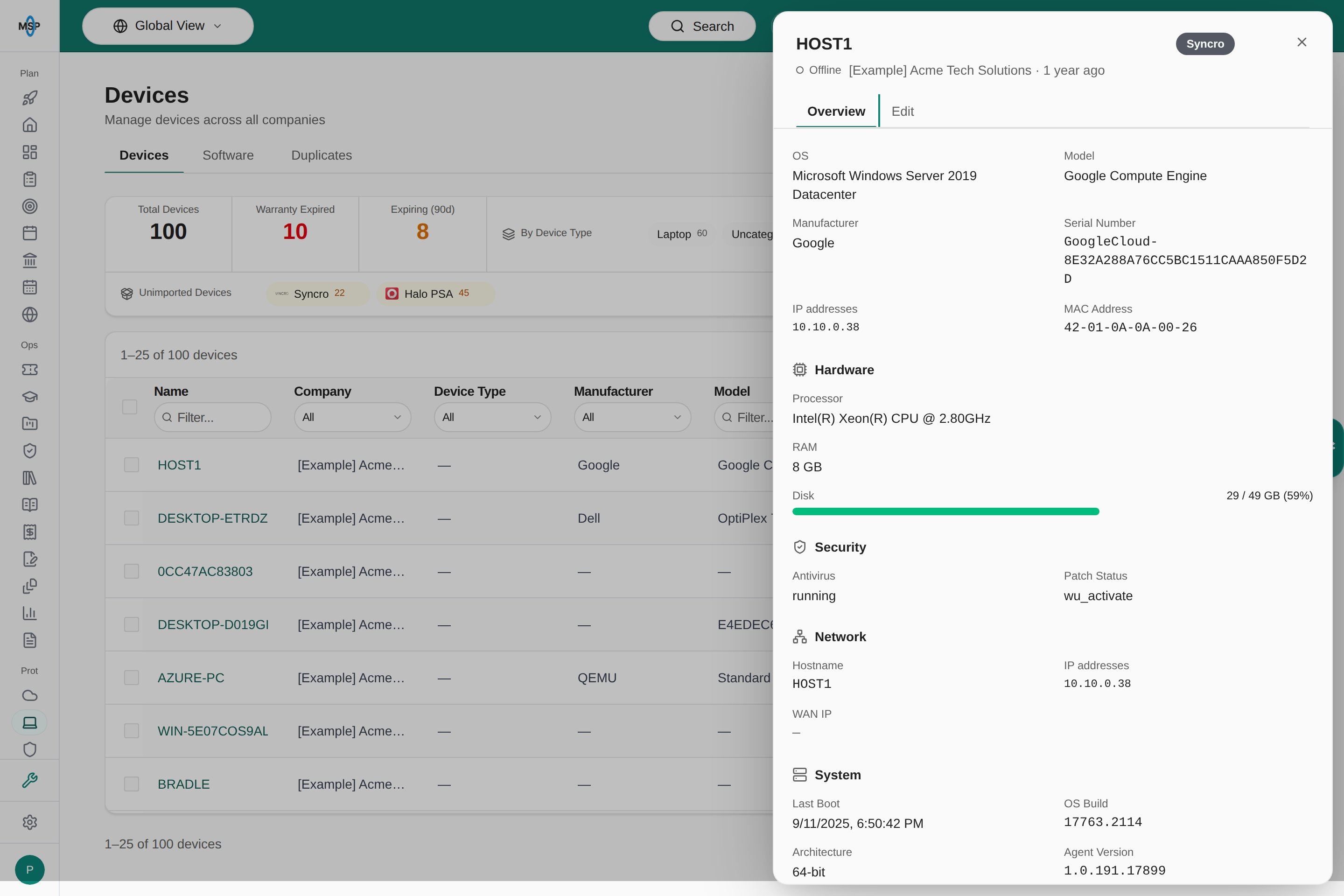Screen dimensions: 1344x896
Task: Click the Halo PSA unimported chip
Action: tap(435, 294)
